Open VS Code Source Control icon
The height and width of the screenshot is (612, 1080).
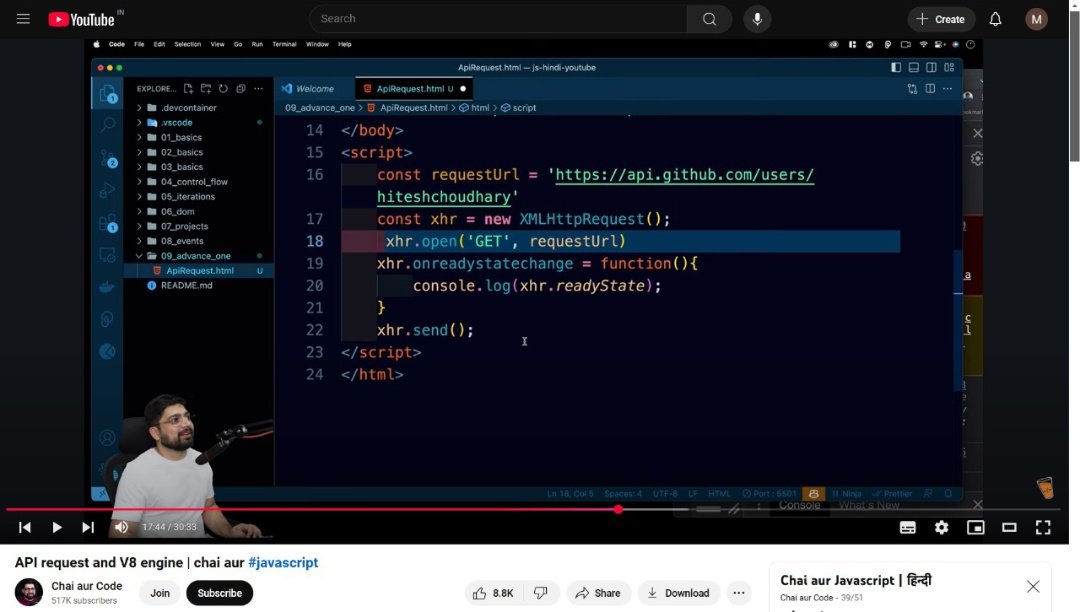pyautogui.click(x=108, y=158)
